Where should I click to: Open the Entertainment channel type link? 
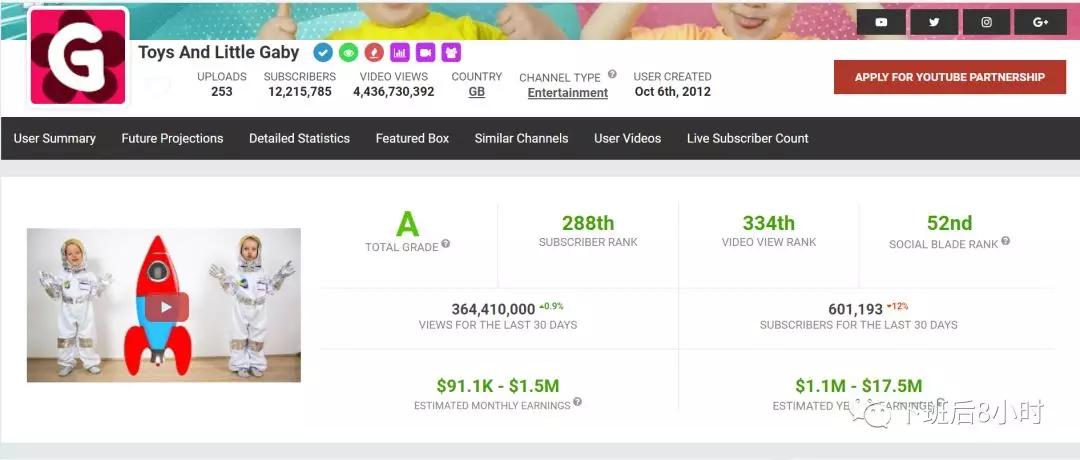point(567,93)
